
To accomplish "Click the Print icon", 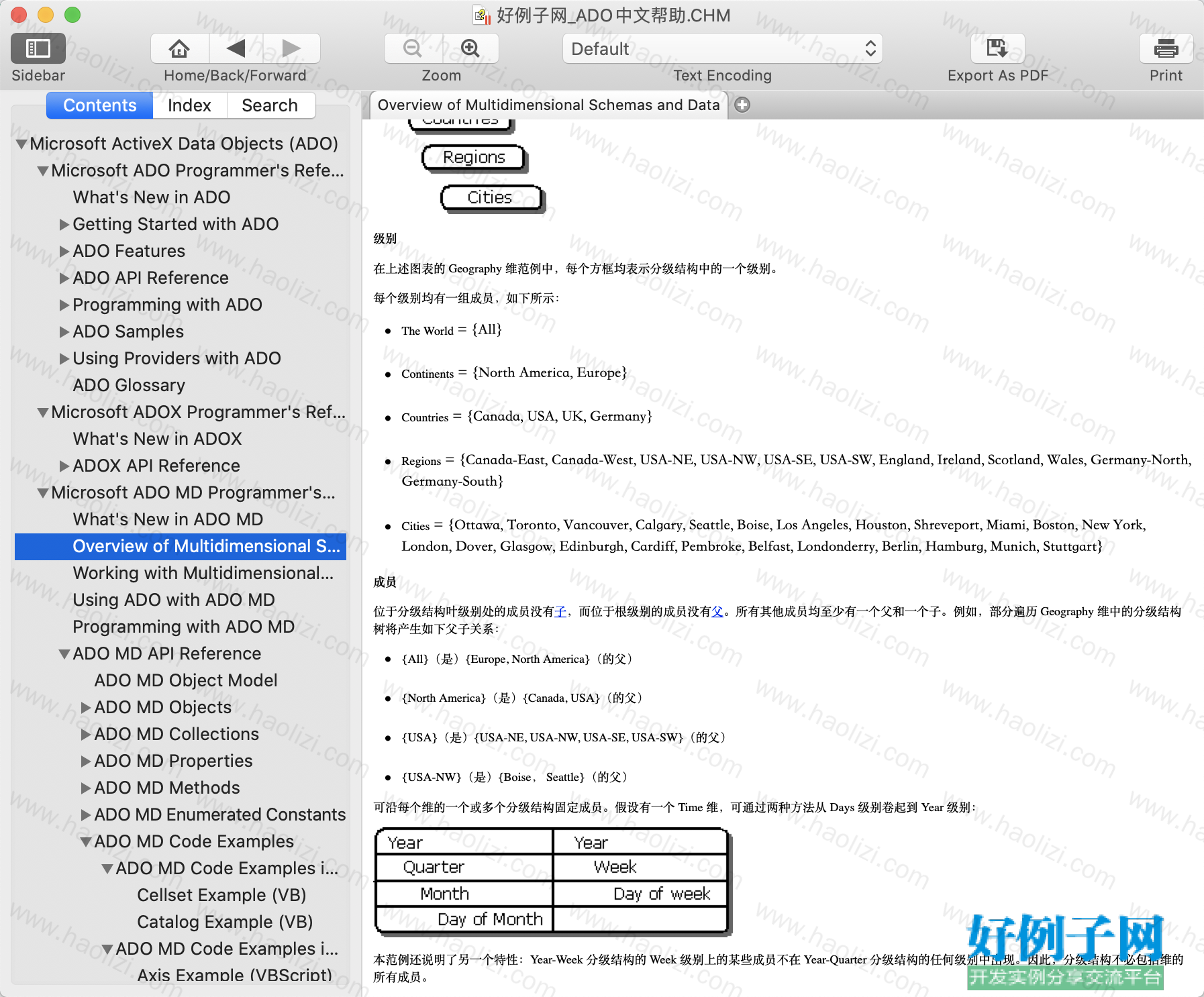I will pyautogui.click(x=1166, y=48).
